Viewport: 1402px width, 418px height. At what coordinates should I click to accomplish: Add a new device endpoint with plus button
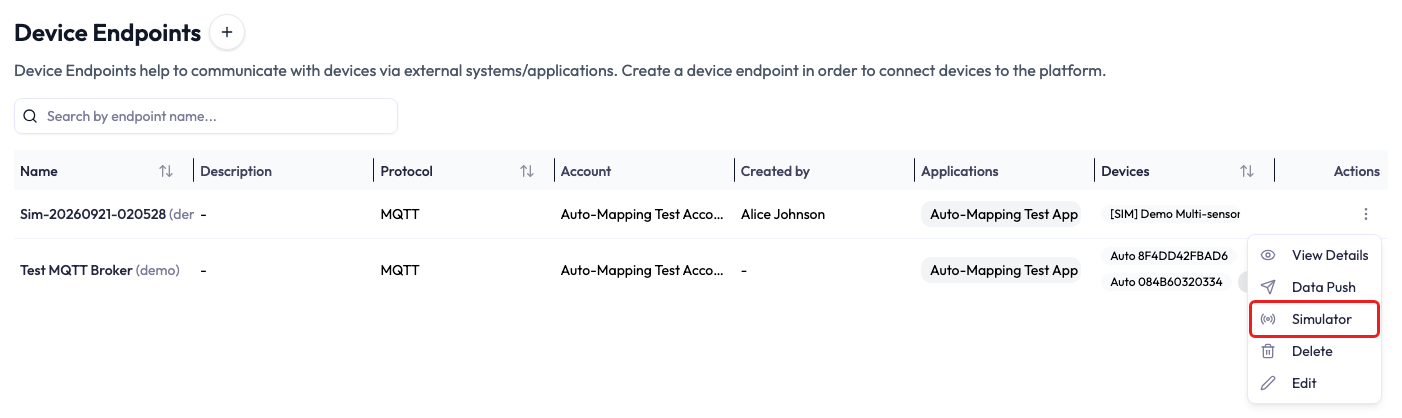(x=227, y=33)
